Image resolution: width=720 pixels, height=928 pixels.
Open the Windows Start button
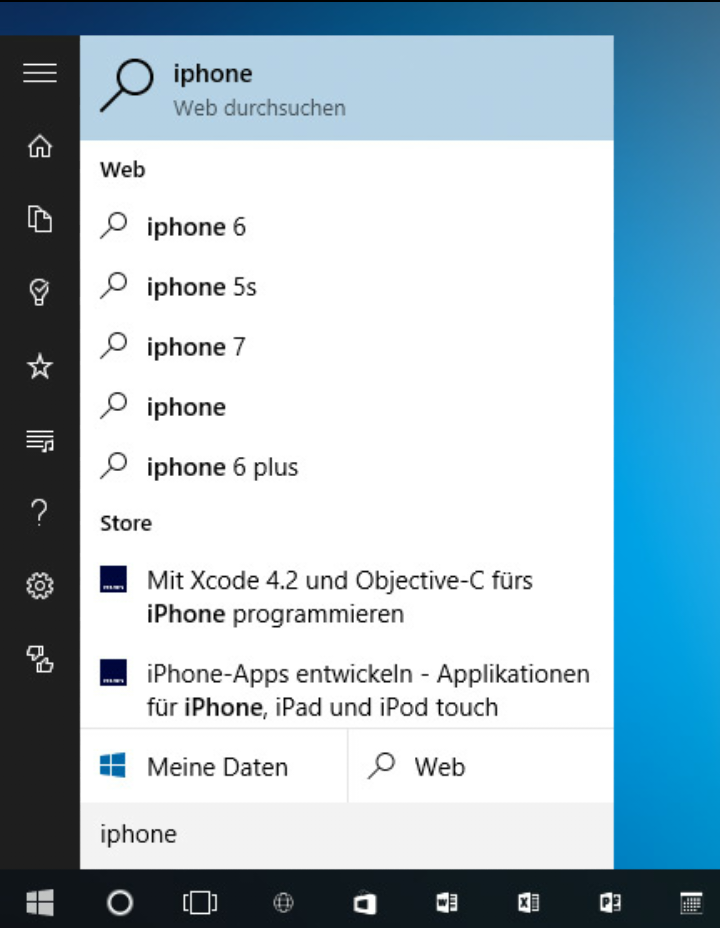pos(40,902)
